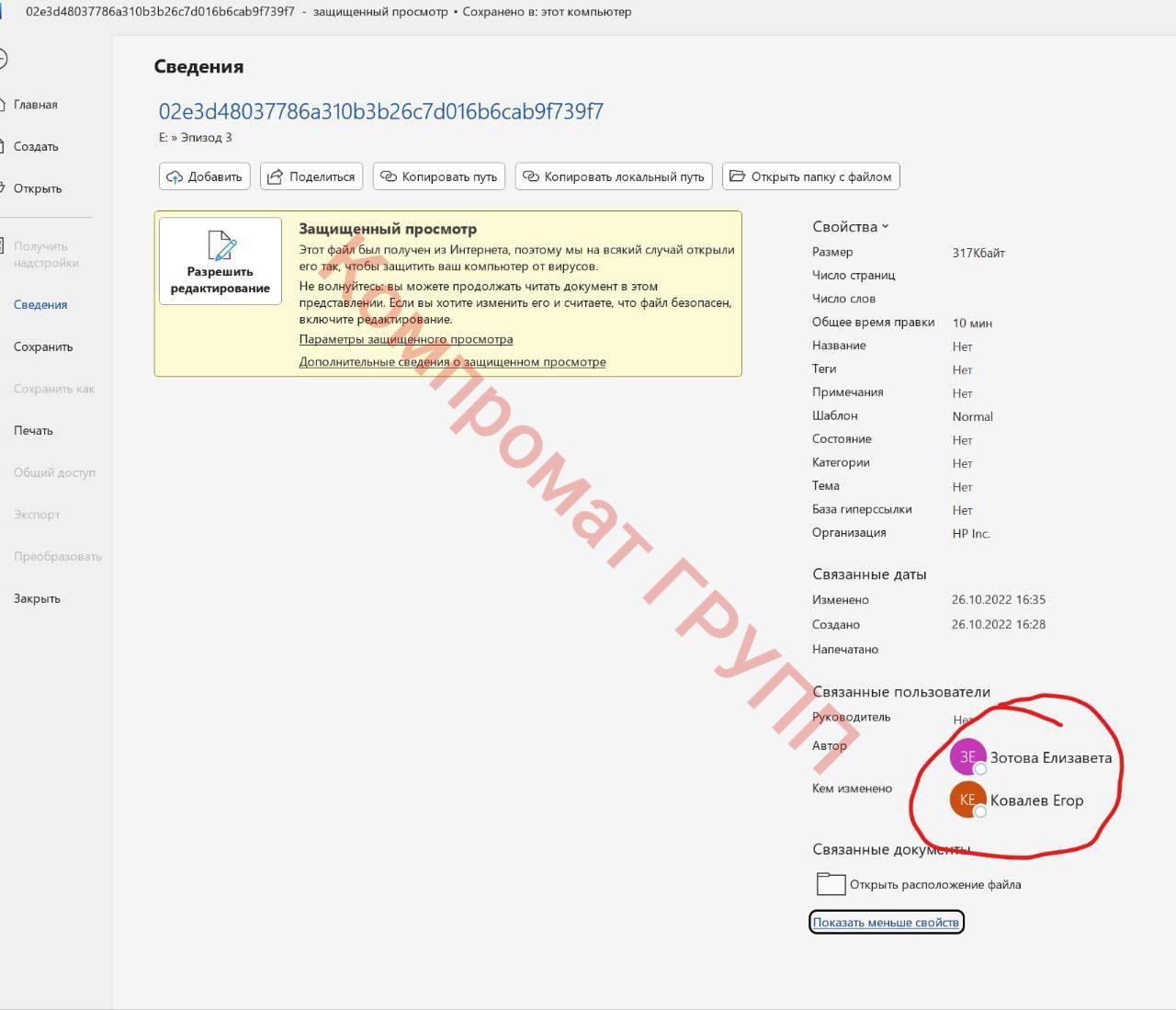Viewport: 1176px width, 1010px height.
Task: Open folder via Открыть папку с файлом
Action: pos(810,176)
